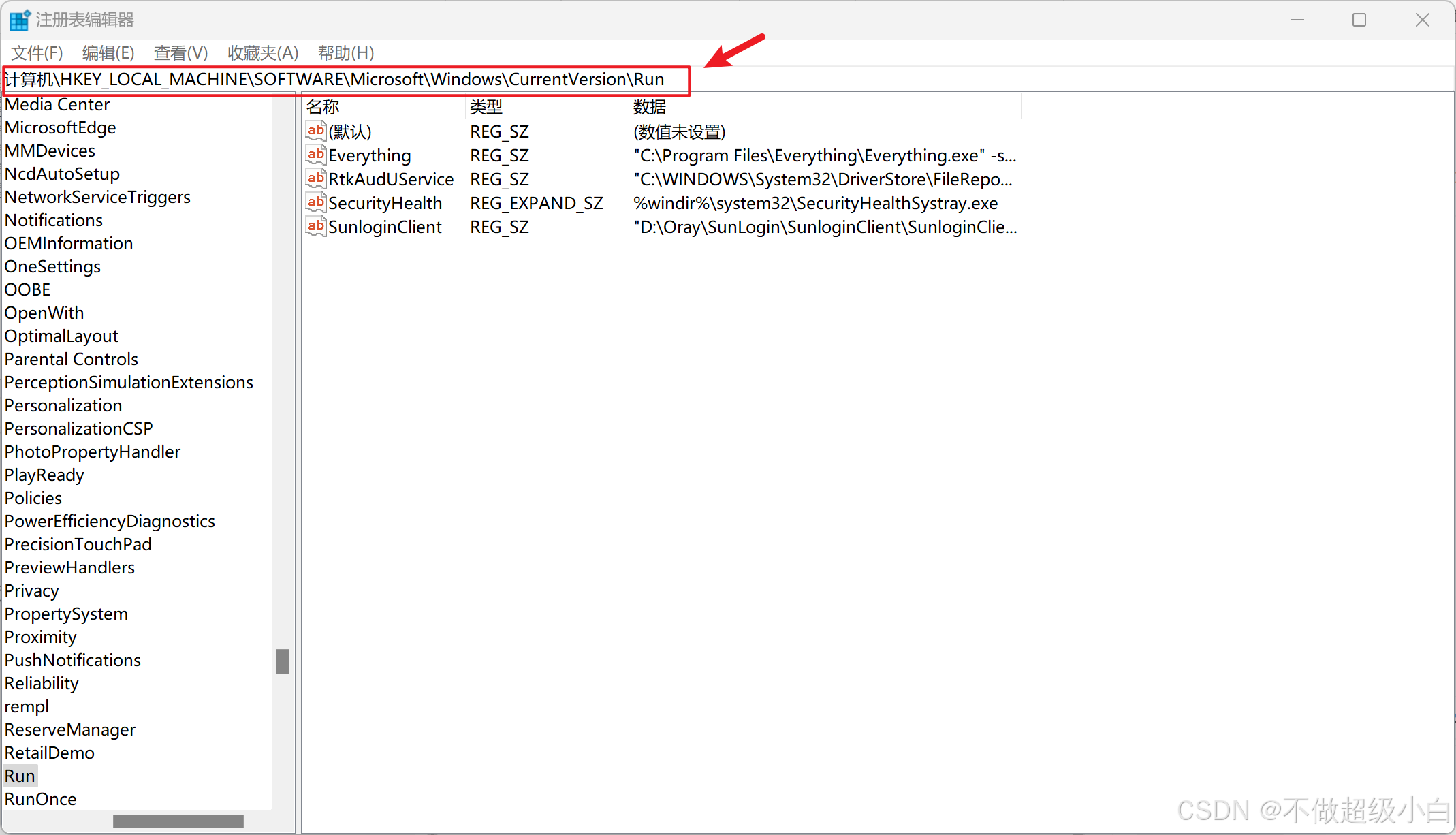Open the 帮助(H) help menu

pos(346,52)
